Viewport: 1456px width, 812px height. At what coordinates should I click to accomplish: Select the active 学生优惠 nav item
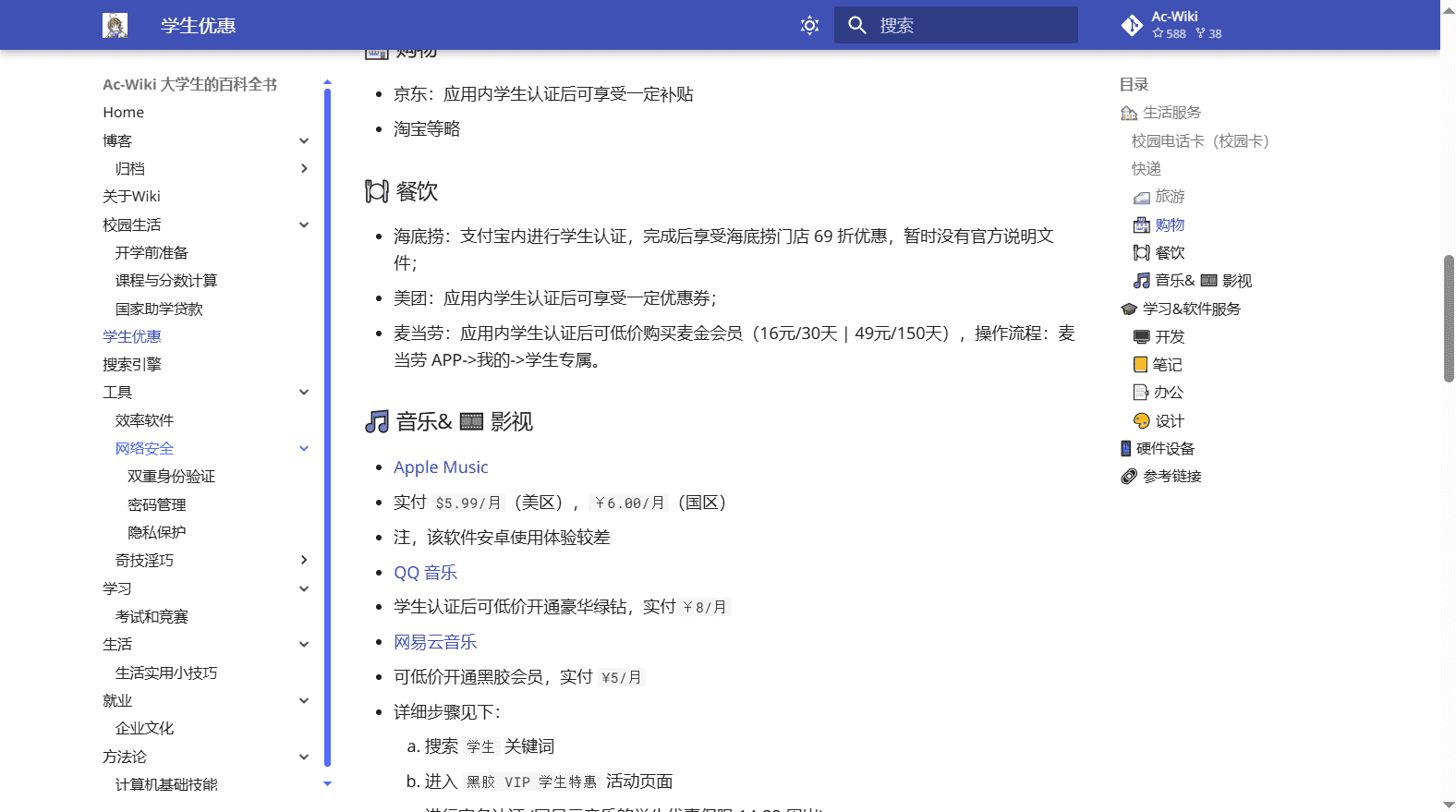pos(132,337)
